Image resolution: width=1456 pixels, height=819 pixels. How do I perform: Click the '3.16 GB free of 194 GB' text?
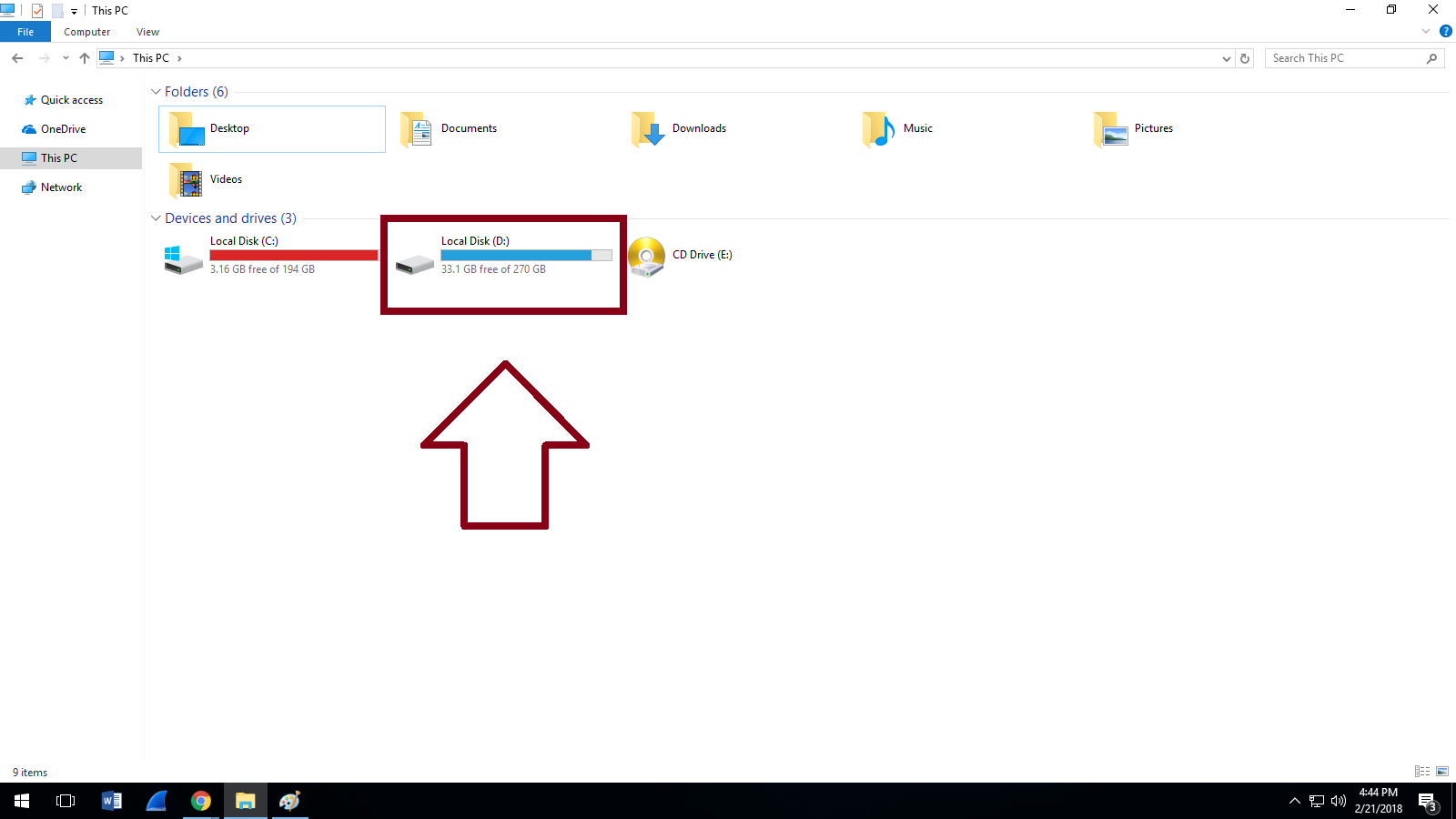[x=262, y=269]
